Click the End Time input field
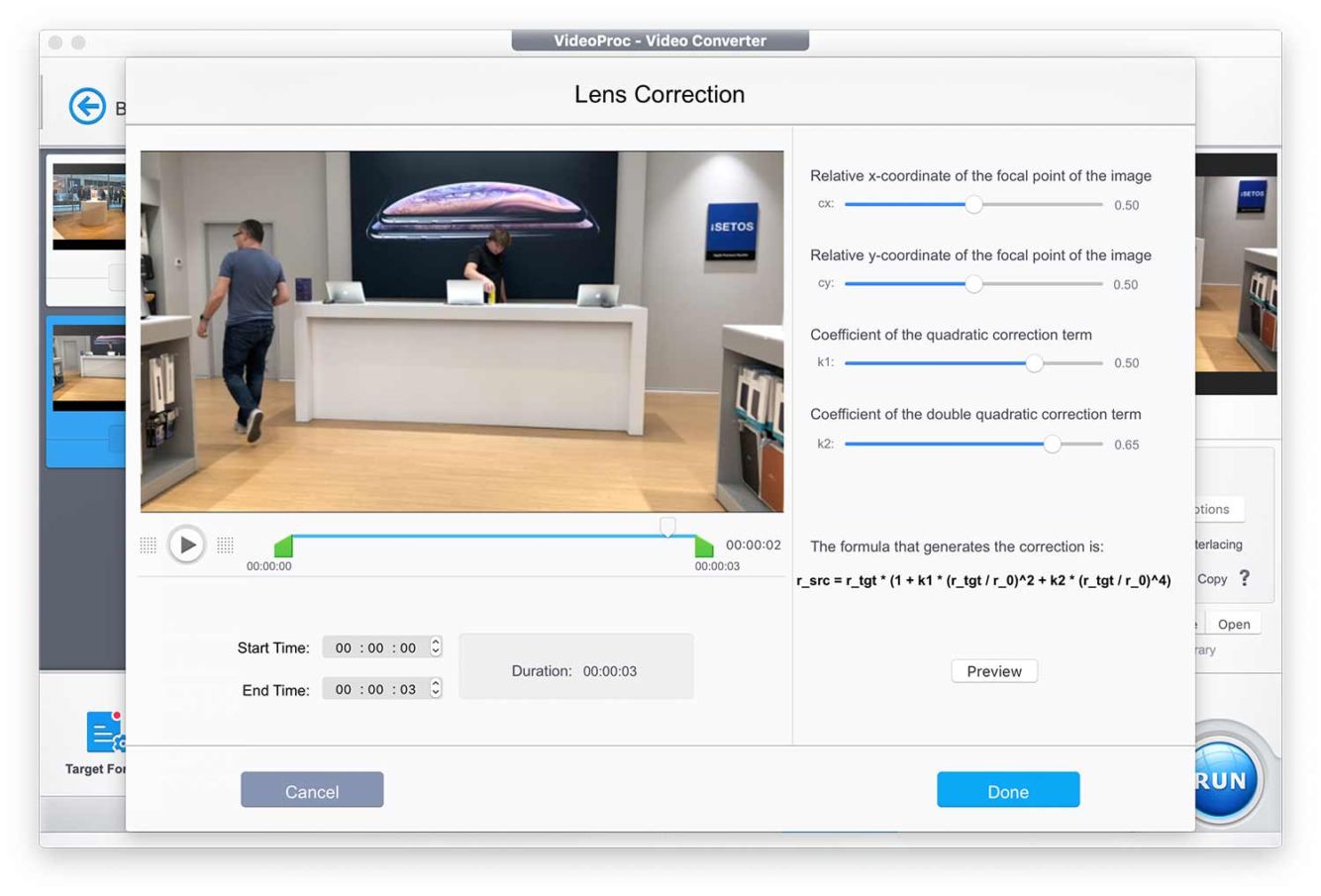 click(375, 689)
